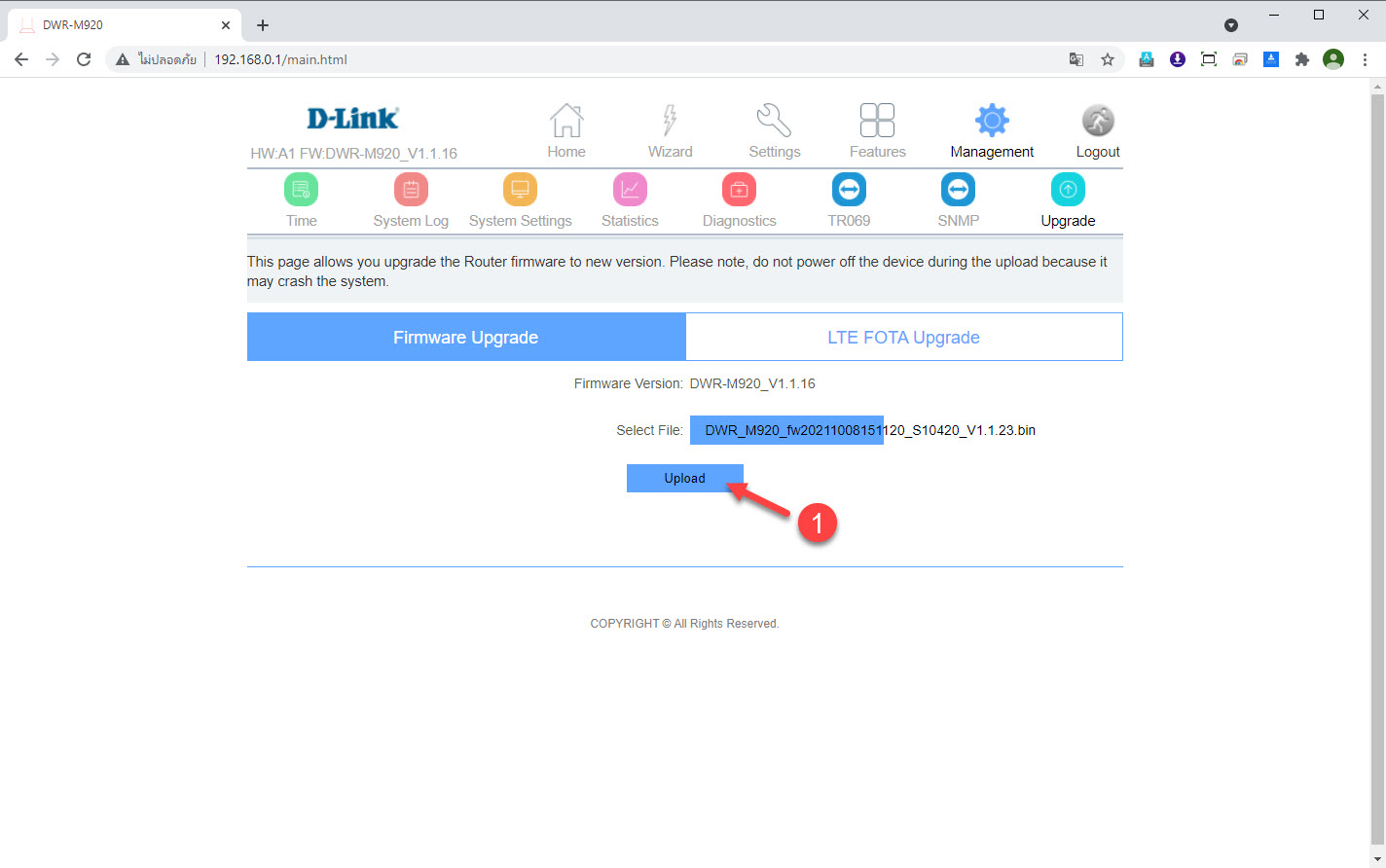Select the Management gear icon
The width and height of the screenshot is (1386, 868).
click(992, 121)
